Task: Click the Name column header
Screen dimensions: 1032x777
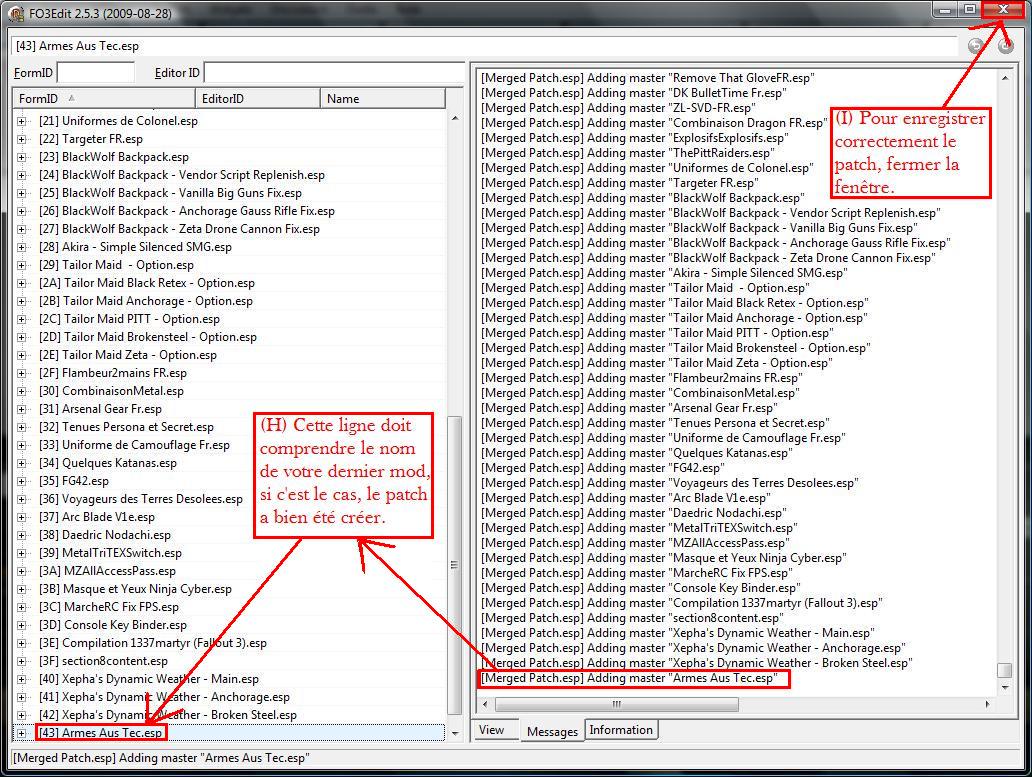Action: [382, 98]
